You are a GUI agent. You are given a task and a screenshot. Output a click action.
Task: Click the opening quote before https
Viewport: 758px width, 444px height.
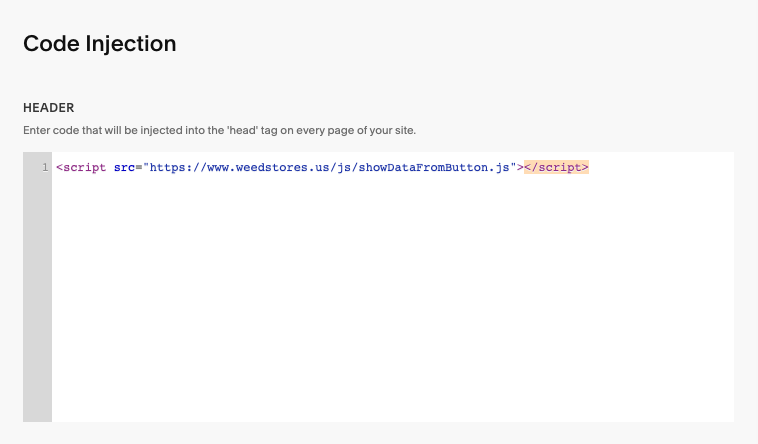click(x=146, y=166)
